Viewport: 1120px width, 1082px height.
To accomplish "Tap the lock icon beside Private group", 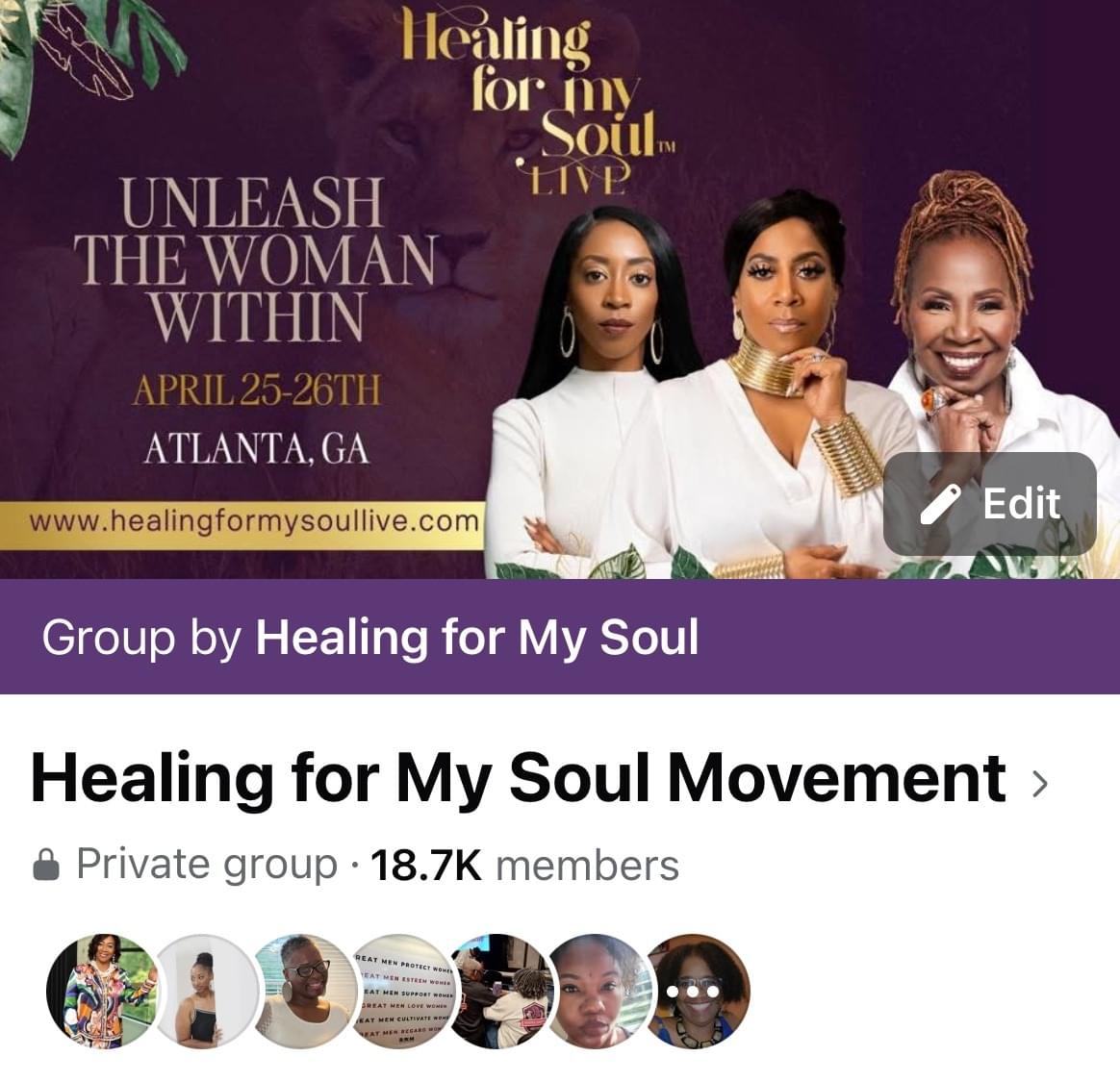I will 46,865.
